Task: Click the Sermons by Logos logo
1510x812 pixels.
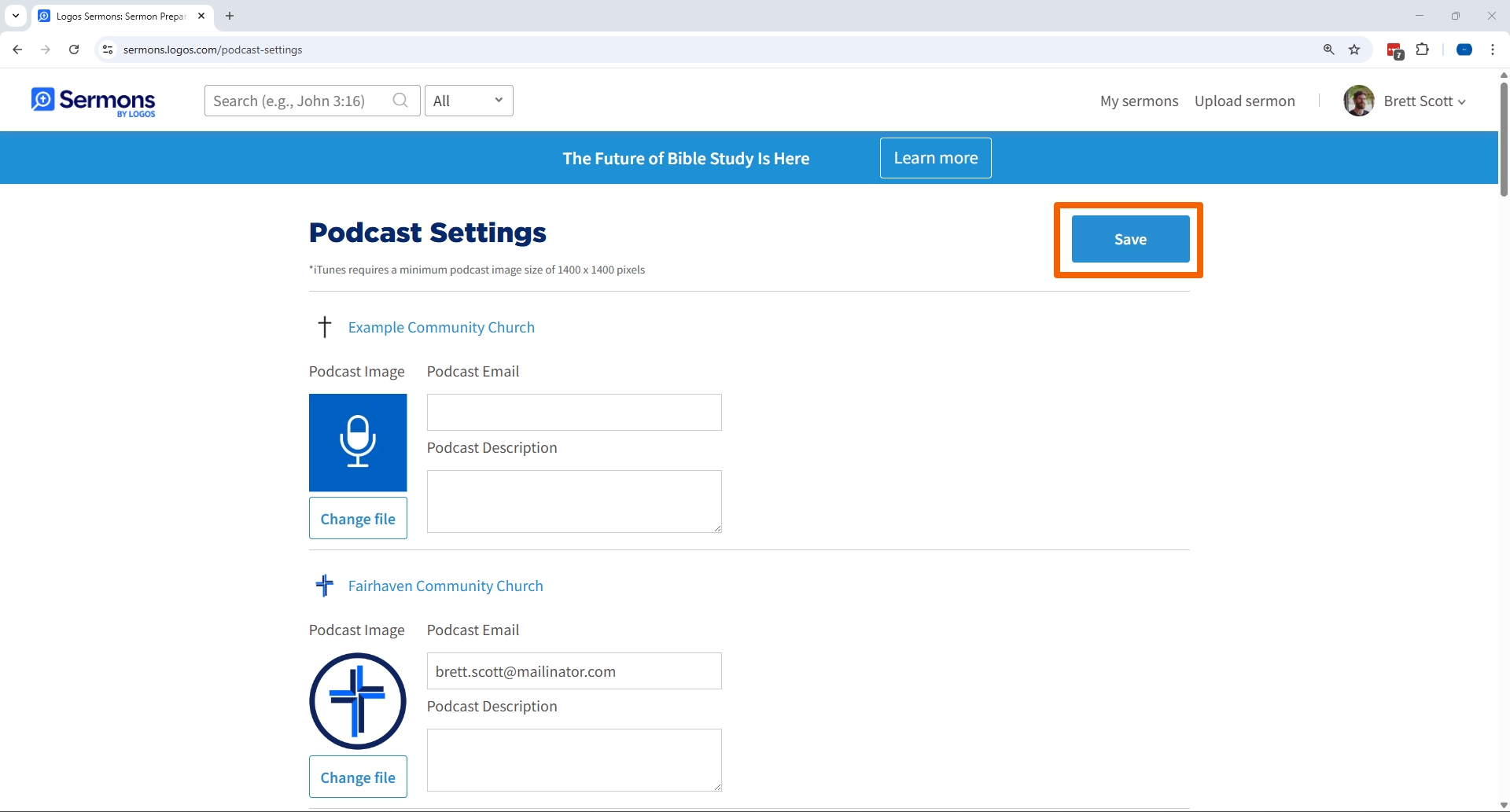Action: 94,101
